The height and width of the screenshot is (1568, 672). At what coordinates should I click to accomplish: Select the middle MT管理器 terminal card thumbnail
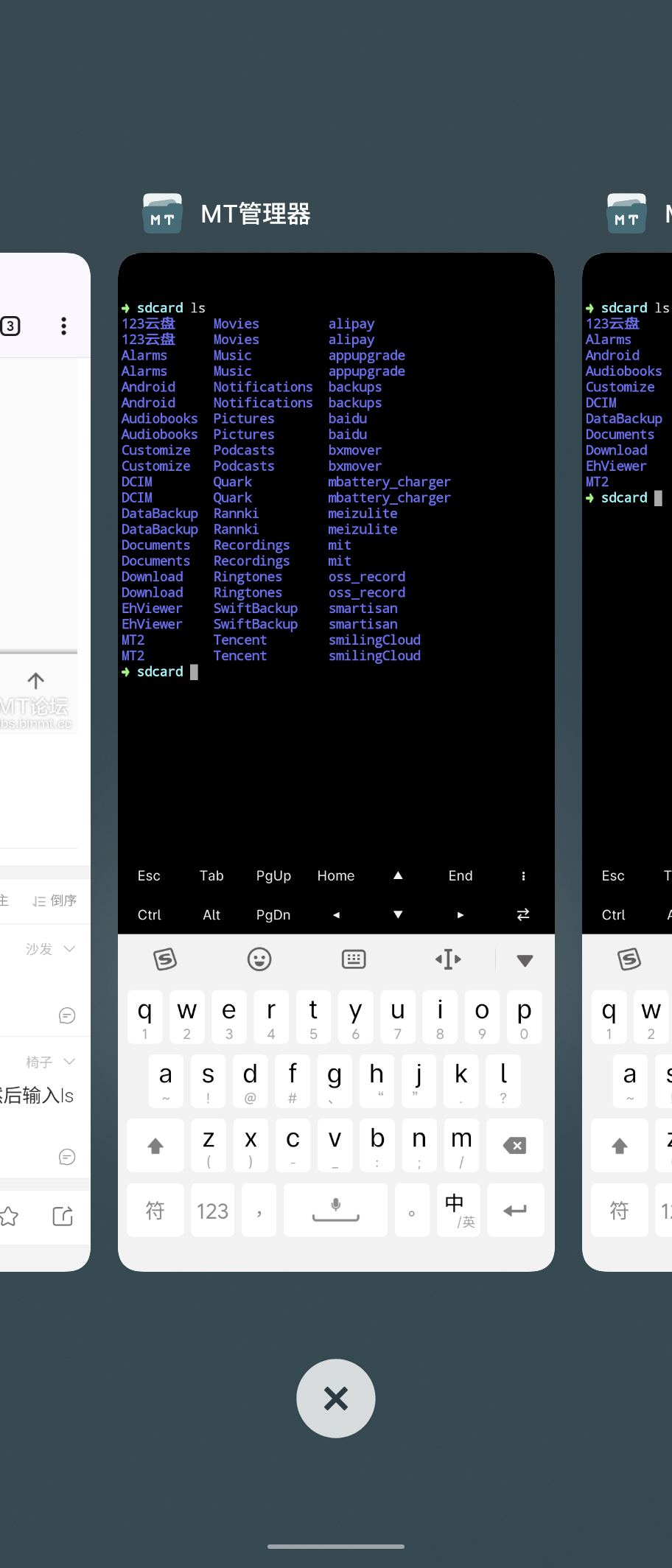[336, 762]
